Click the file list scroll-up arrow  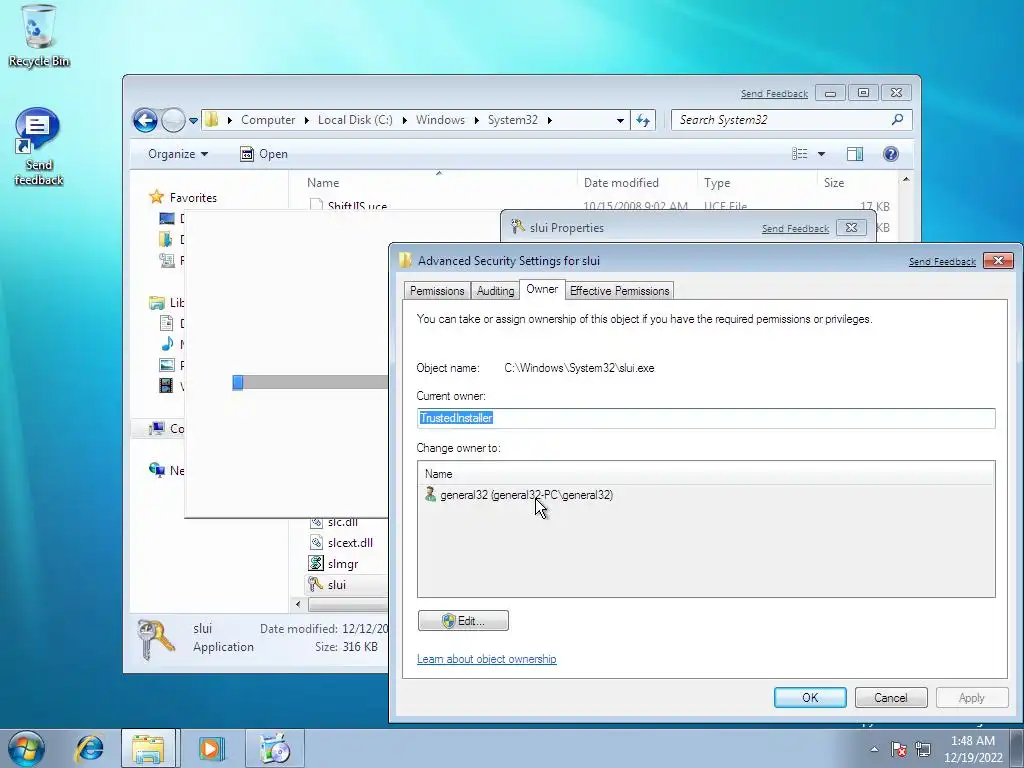(906, 180)
